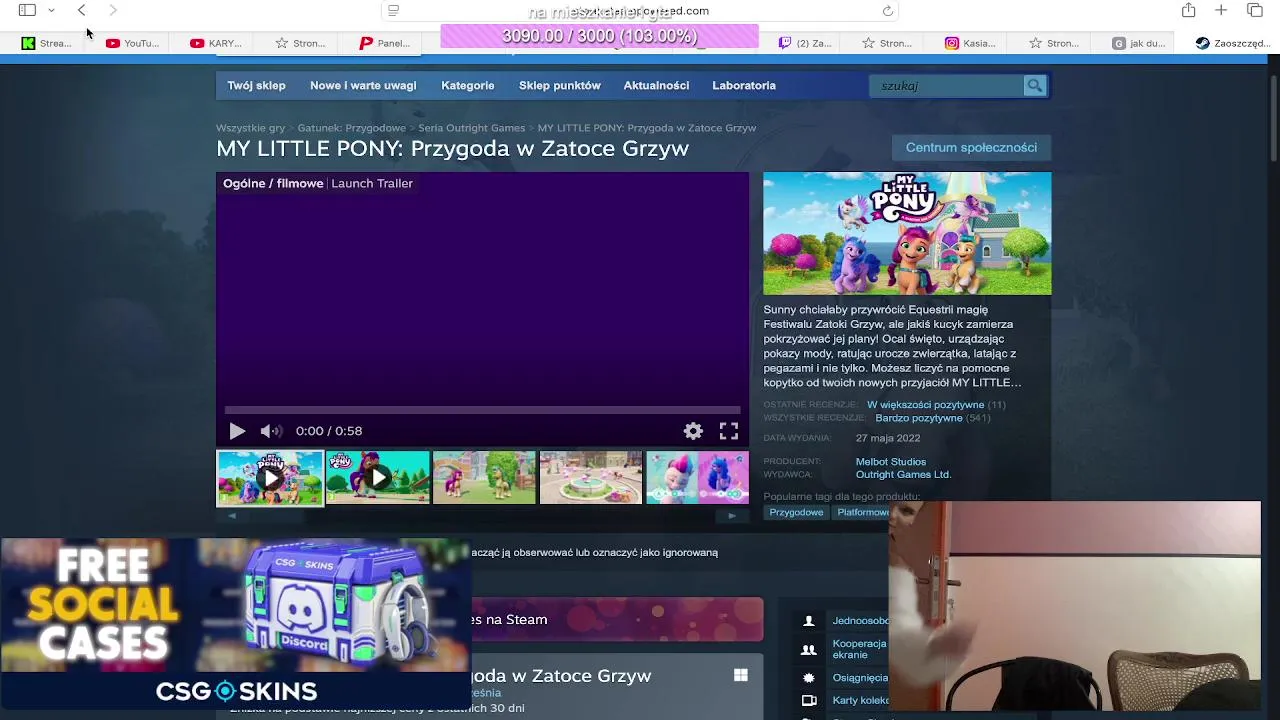The width and height of the screenshot is (1280, 720).
Task: Open the page reader icon in address bar
Action: click(393, 10)
